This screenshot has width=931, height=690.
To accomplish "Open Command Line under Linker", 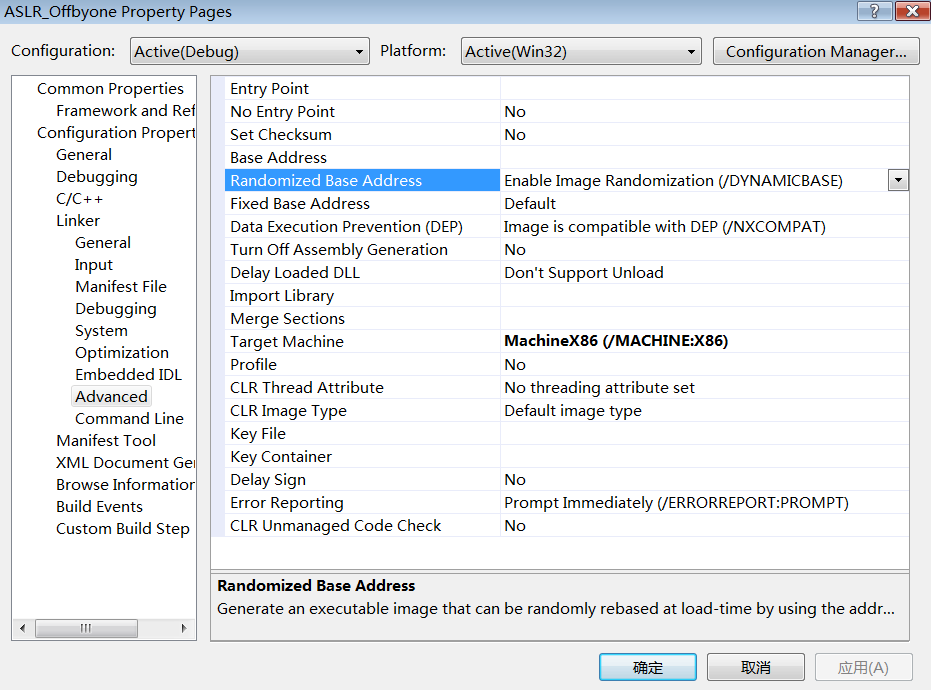I will tap(129, 419).
